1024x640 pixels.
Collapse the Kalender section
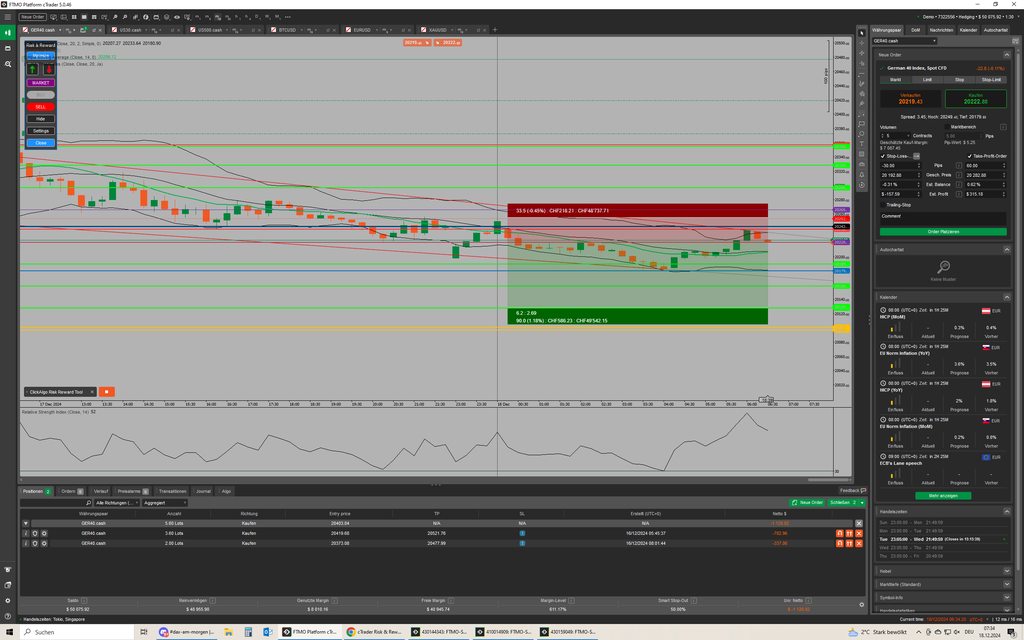pos(1006,297)
